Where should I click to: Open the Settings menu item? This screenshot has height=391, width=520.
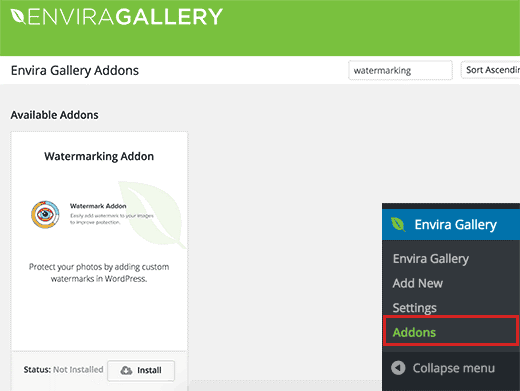coord(414,308)
